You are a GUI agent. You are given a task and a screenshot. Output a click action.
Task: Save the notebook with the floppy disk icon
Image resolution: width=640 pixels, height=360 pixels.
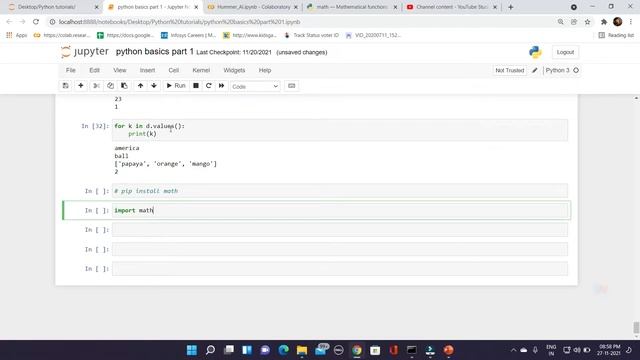[65, 86]
